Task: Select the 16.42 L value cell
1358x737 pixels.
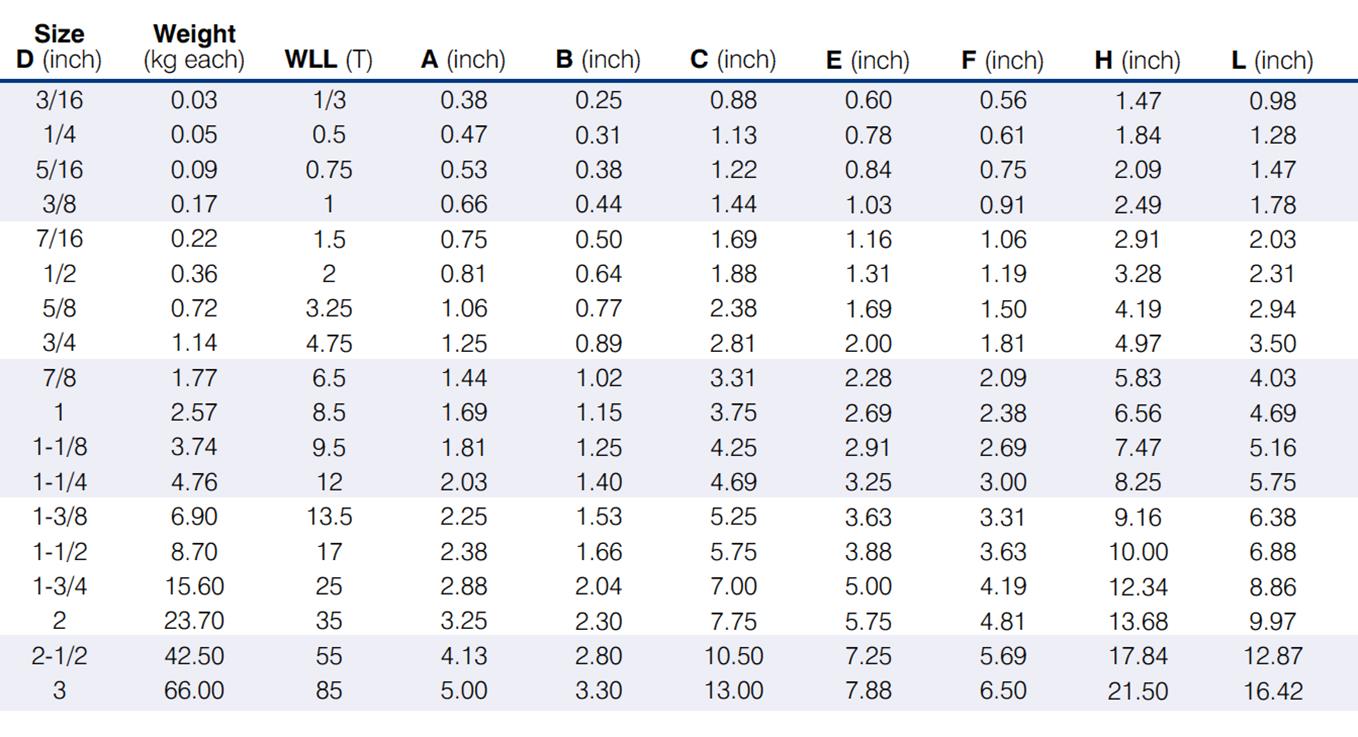Action: tap(1272, 691)
